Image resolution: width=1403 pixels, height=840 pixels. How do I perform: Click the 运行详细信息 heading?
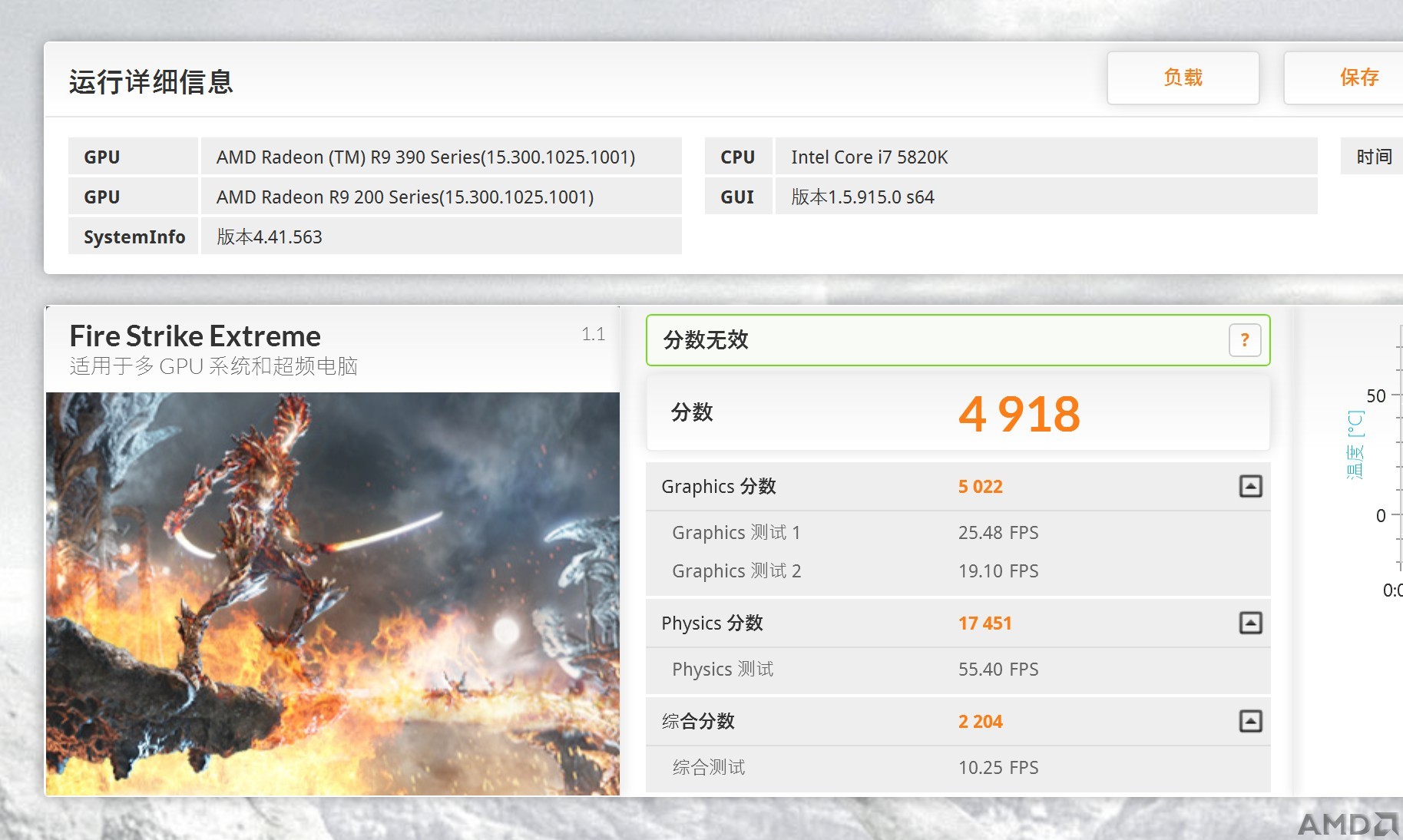[x=151, y=81]
